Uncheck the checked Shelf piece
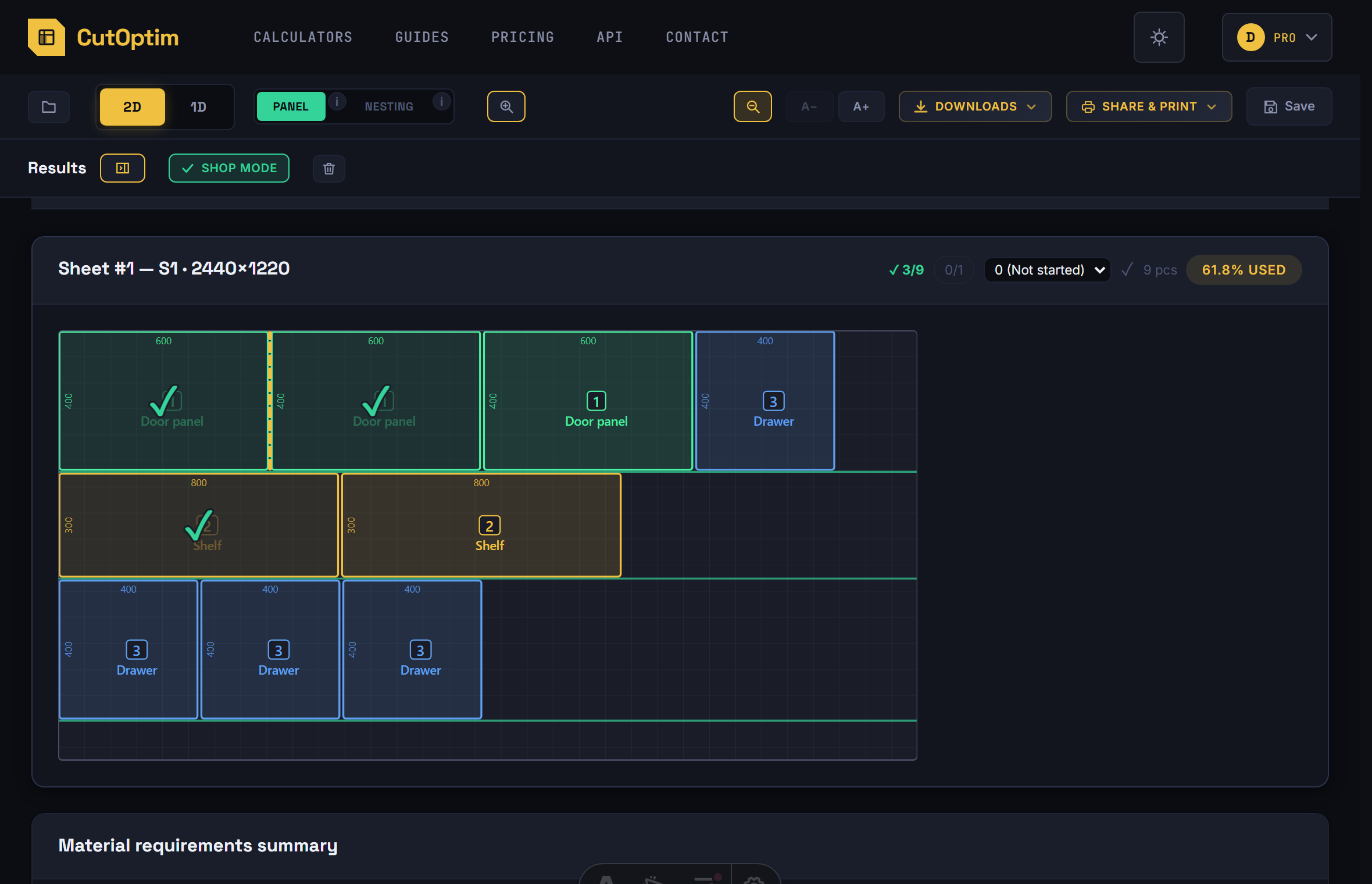The image size is (1372, 884). [199, 525]
